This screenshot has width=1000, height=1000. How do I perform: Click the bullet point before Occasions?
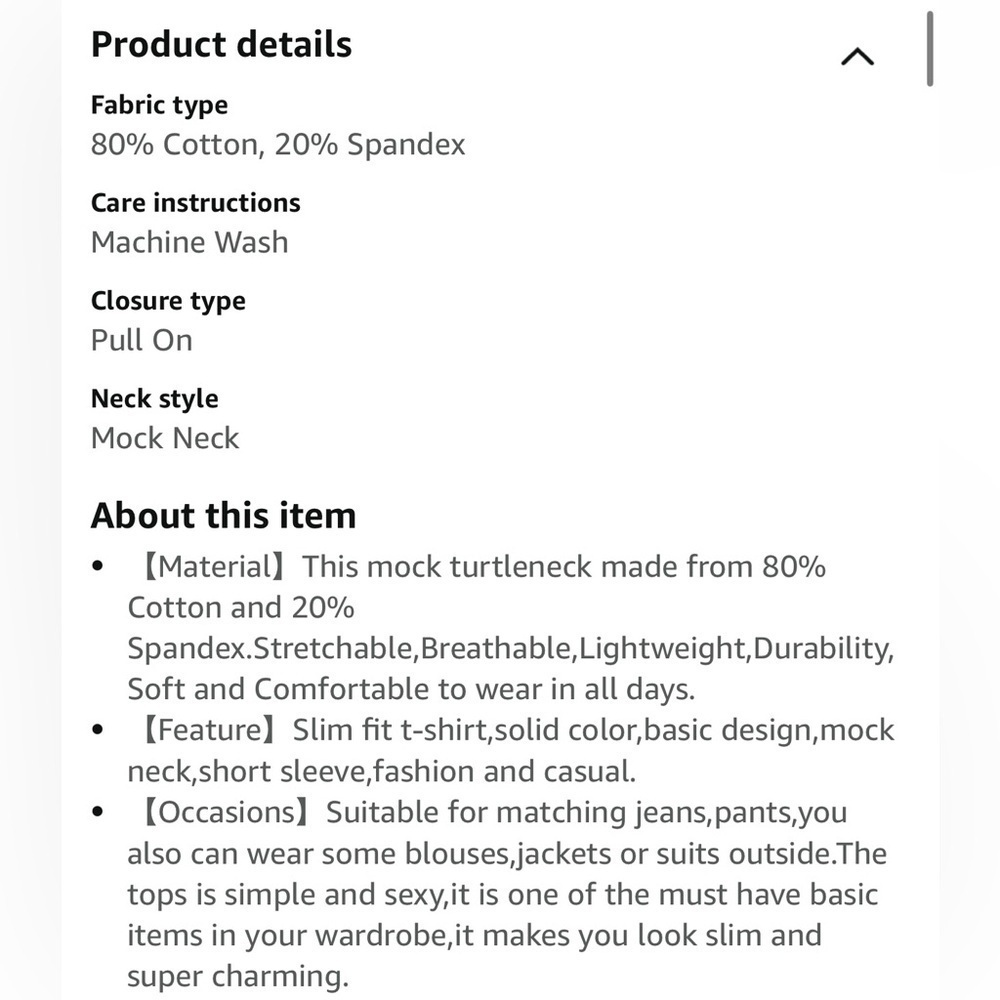[98, 811]
